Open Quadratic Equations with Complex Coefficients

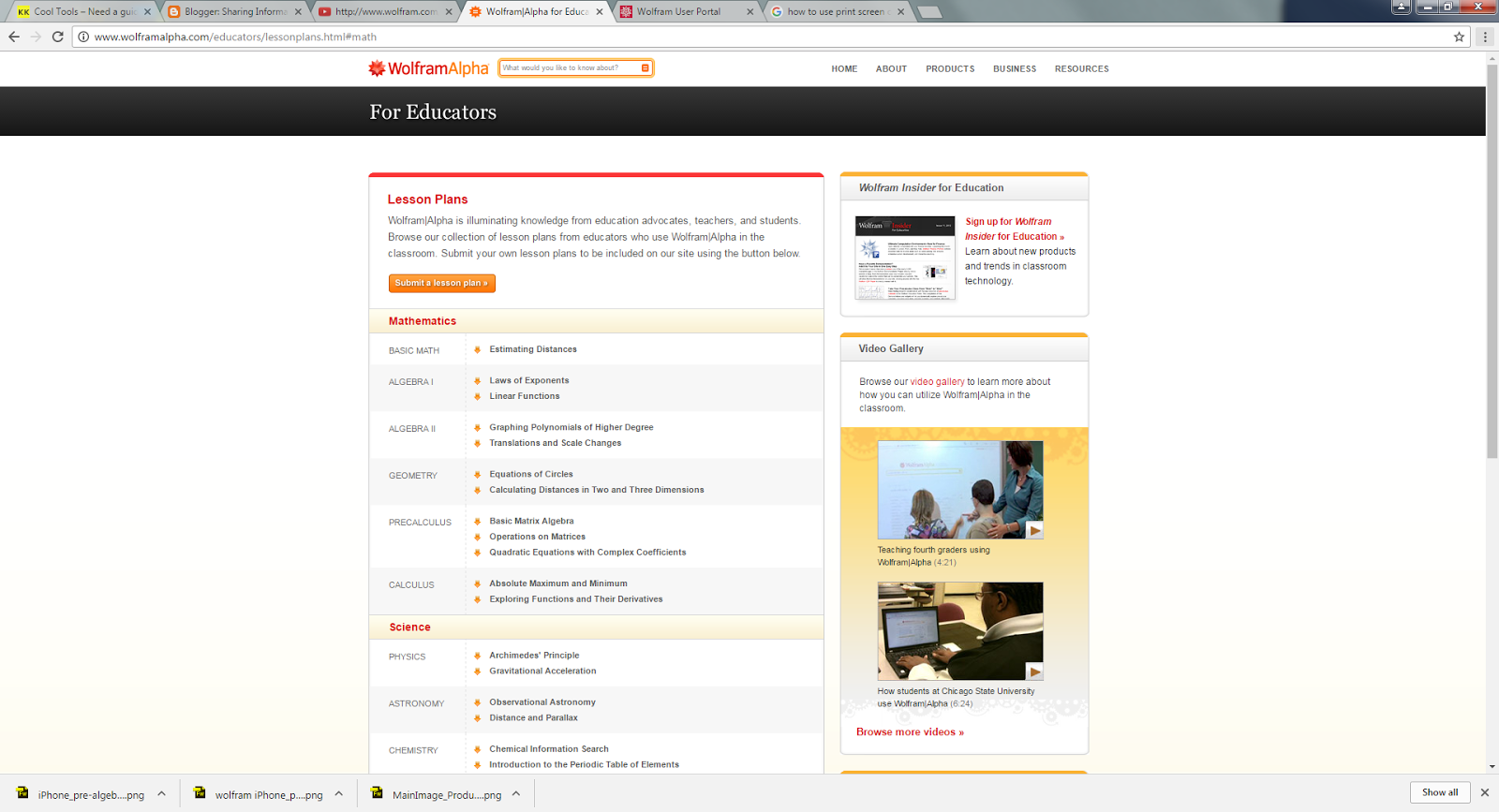(x=587, y=553)
